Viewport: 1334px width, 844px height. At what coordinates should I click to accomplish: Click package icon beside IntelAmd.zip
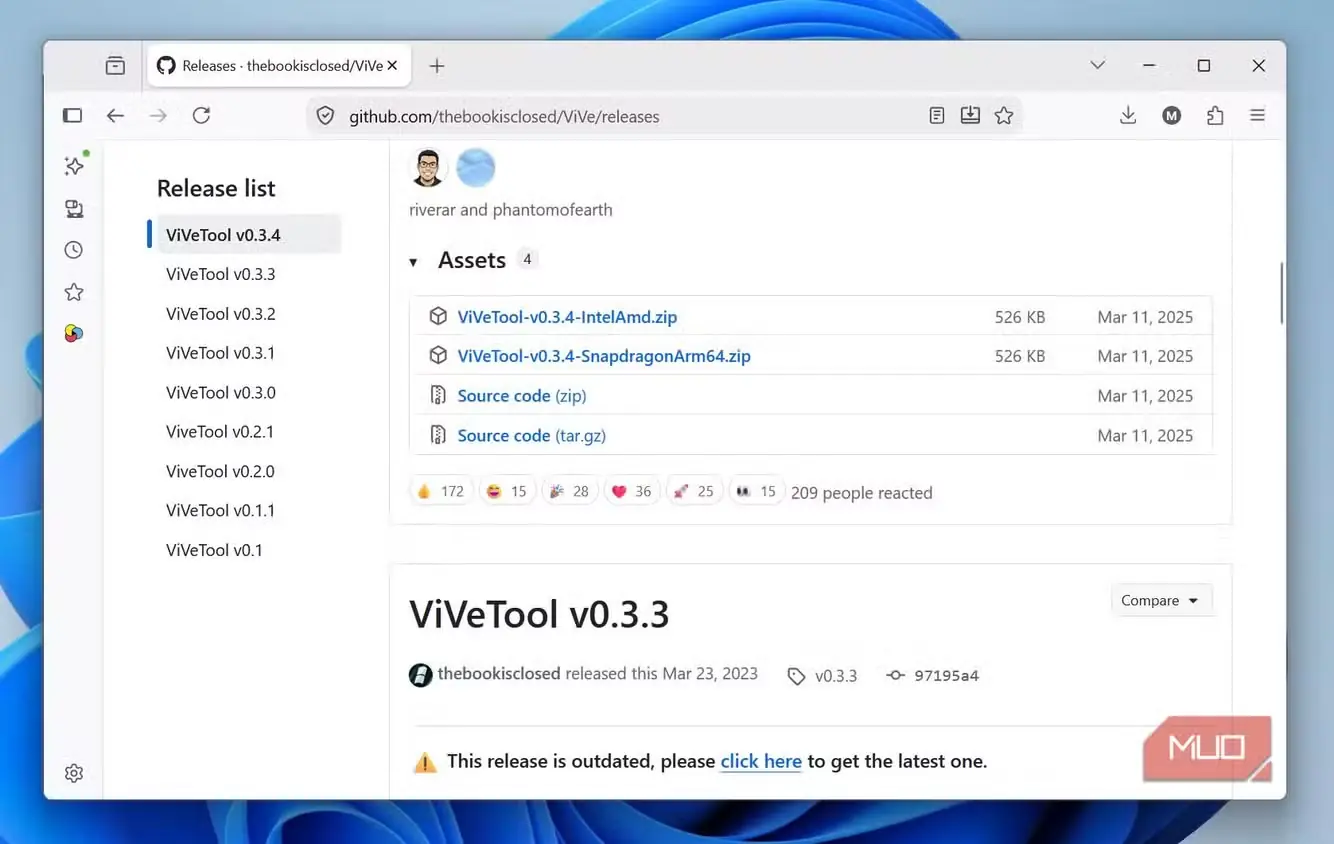(438, 316)
